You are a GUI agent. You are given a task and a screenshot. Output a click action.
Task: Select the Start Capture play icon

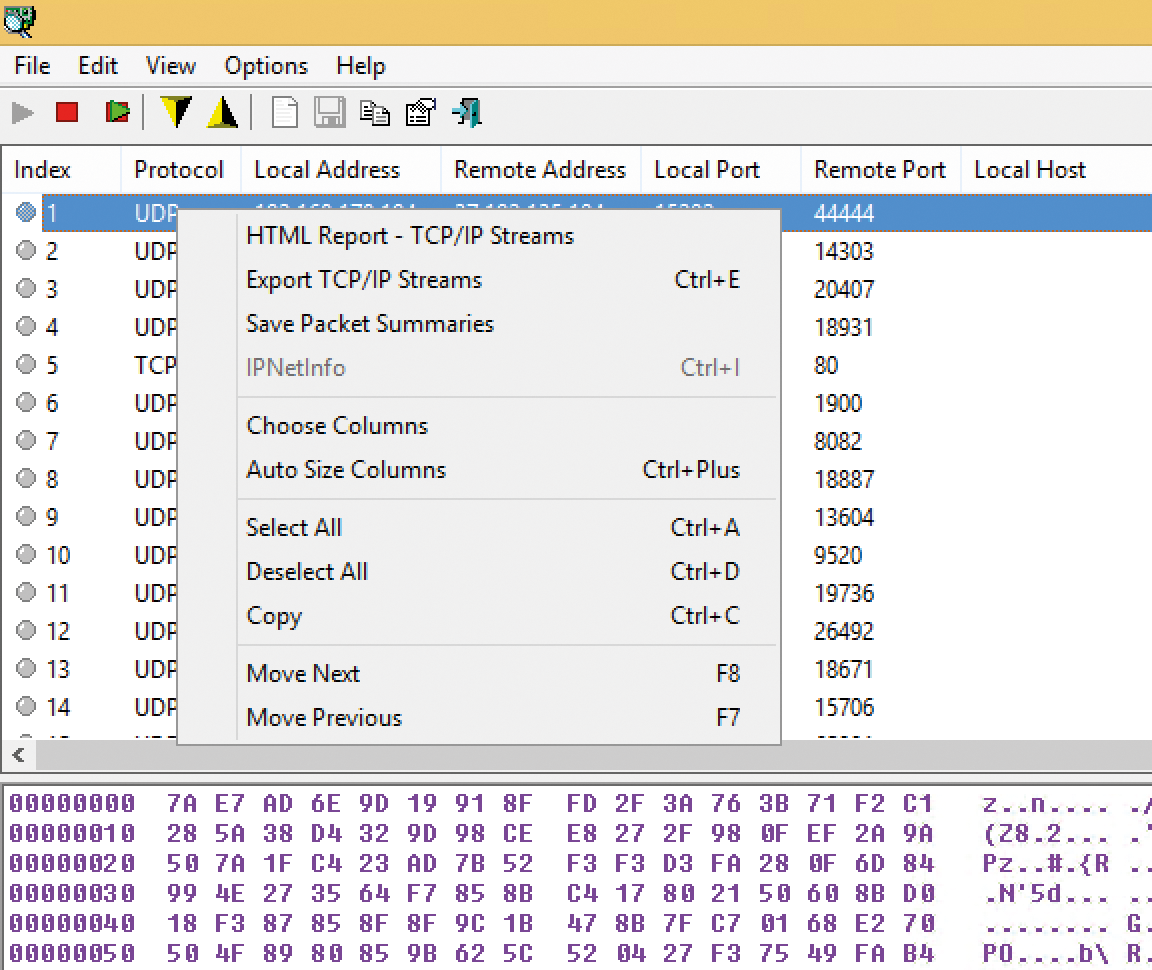[x=22, y=112]
